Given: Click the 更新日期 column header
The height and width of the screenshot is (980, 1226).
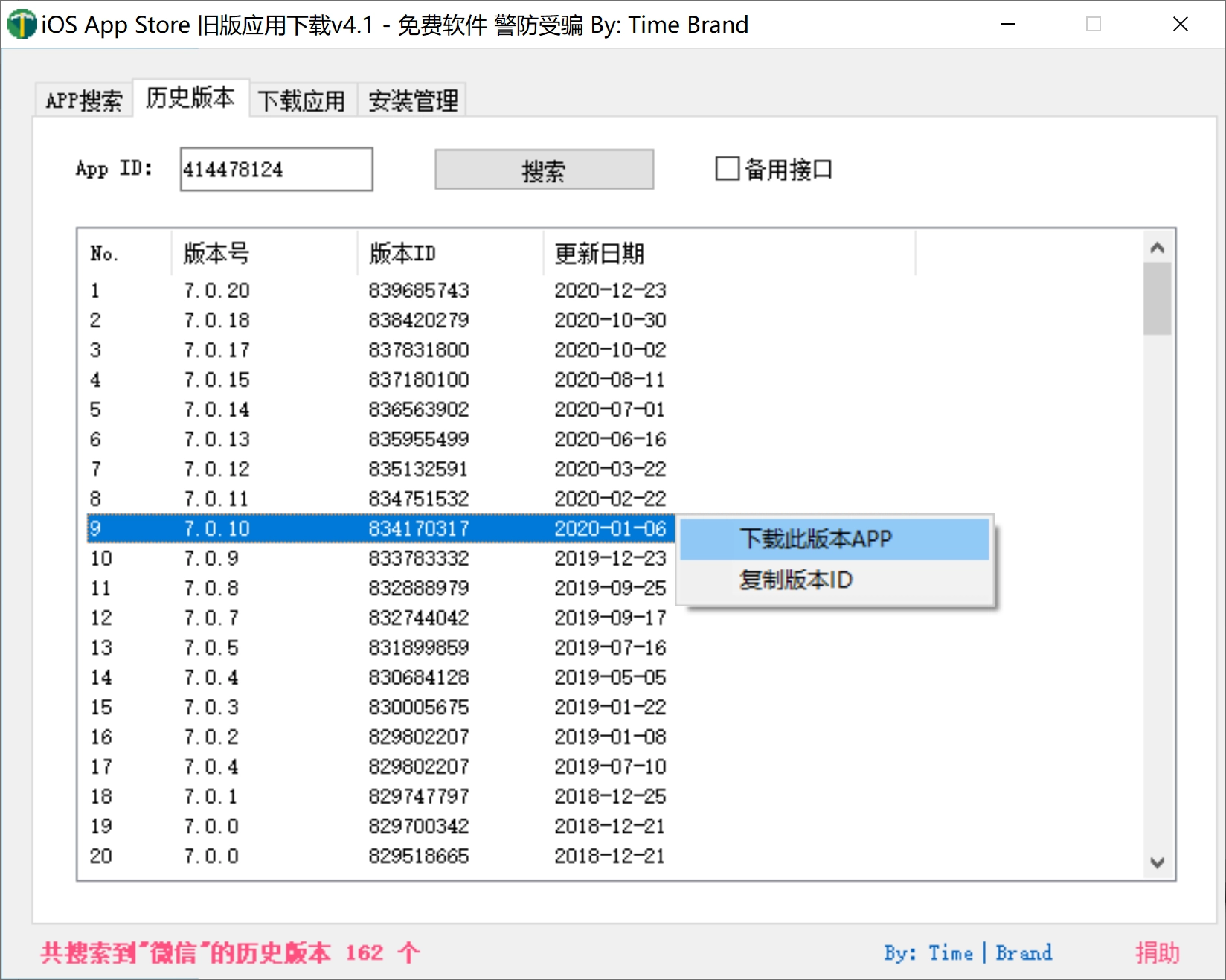Looking at the screenshot, I should pos(729,254).
